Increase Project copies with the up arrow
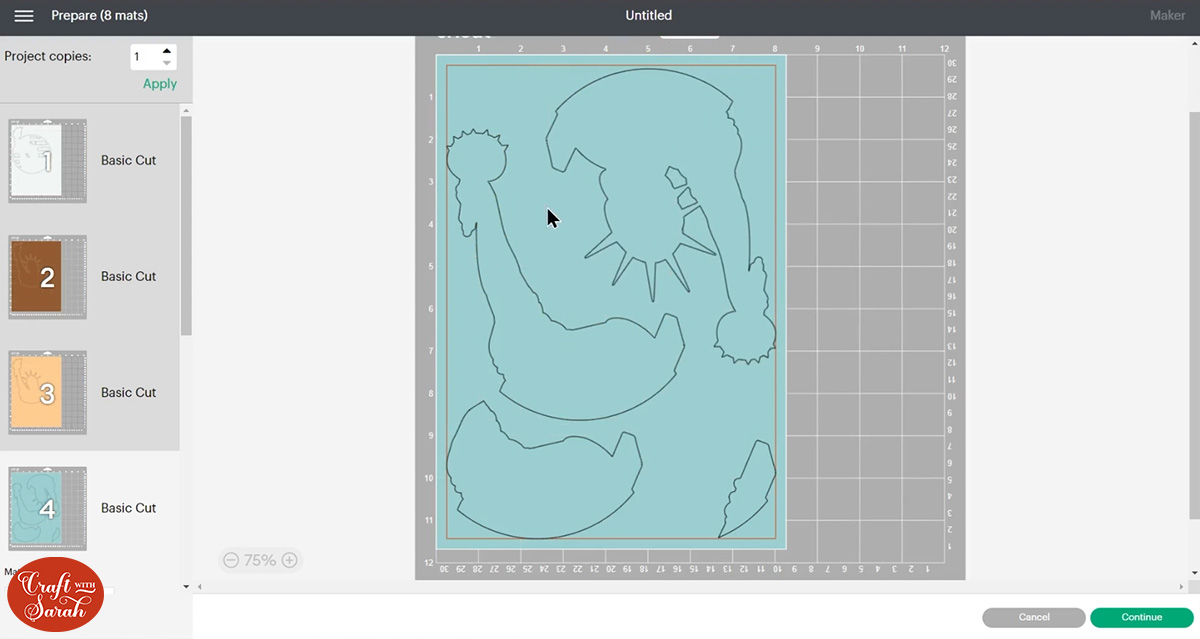This screenshot has height=639, width=1200. [x=166, y=50]
